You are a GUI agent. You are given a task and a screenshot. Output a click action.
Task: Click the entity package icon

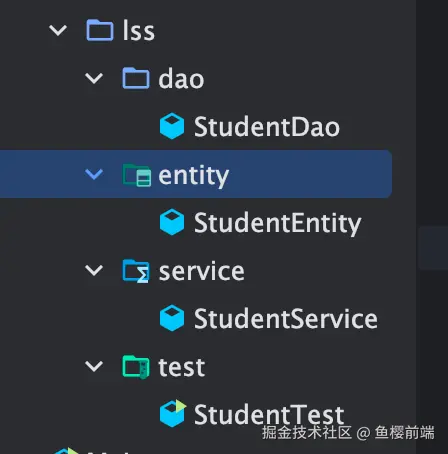click(137, 175)
